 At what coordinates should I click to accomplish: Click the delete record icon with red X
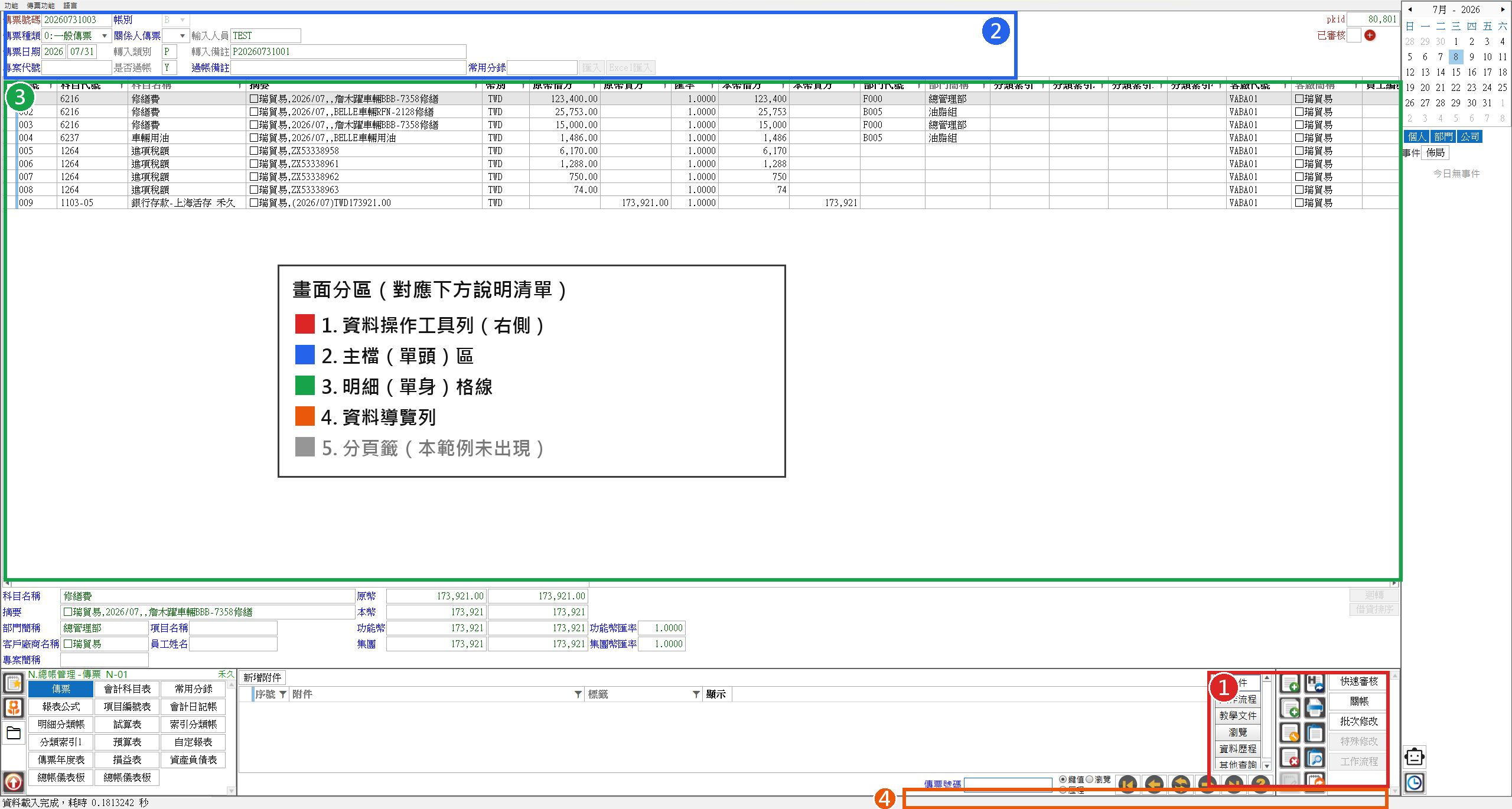pos(1290,758)
